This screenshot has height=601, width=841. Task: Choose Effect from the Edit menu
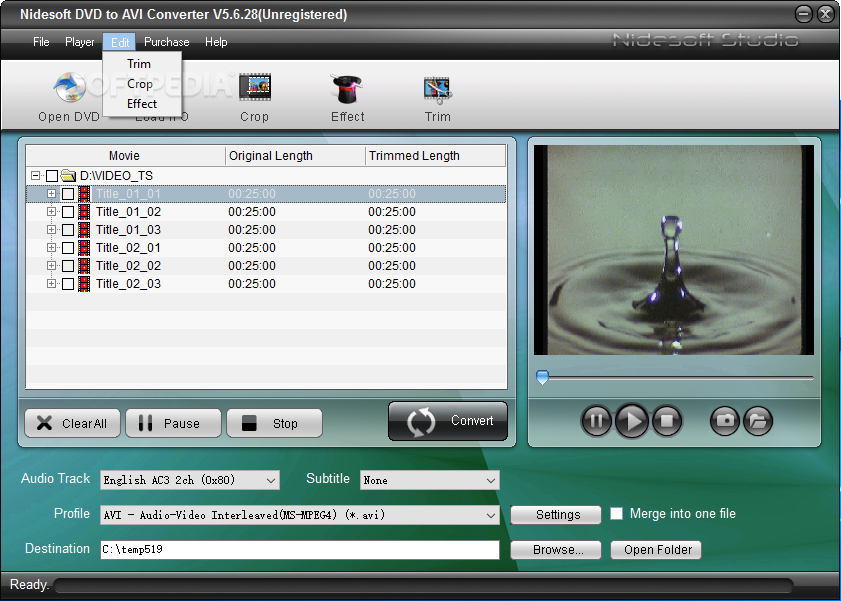(142, 103)
